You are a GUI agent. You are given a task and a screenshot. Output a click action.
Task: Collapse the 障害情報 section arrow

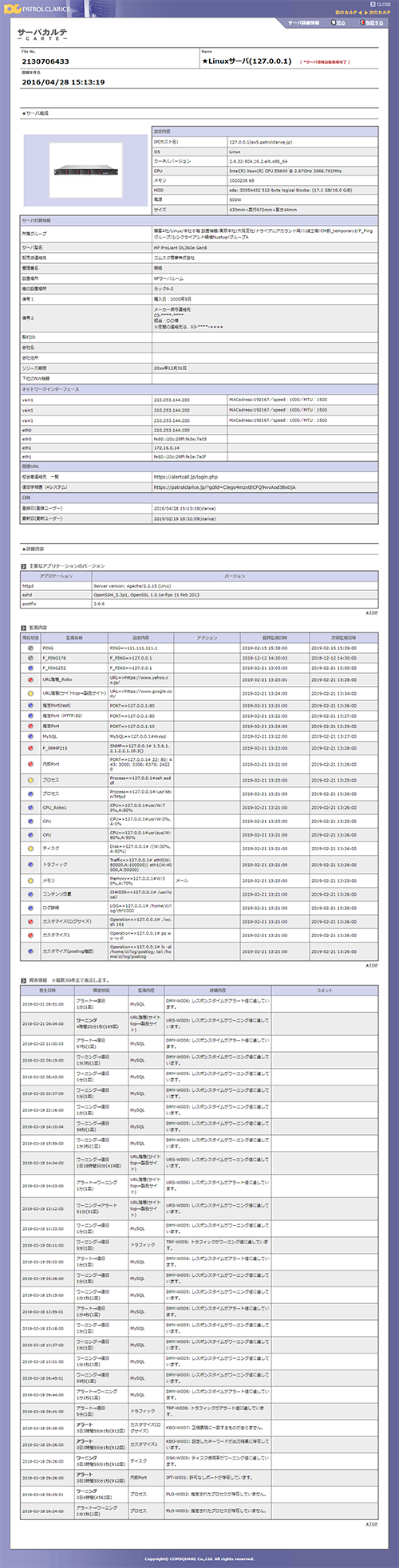(x=24, y=979)
